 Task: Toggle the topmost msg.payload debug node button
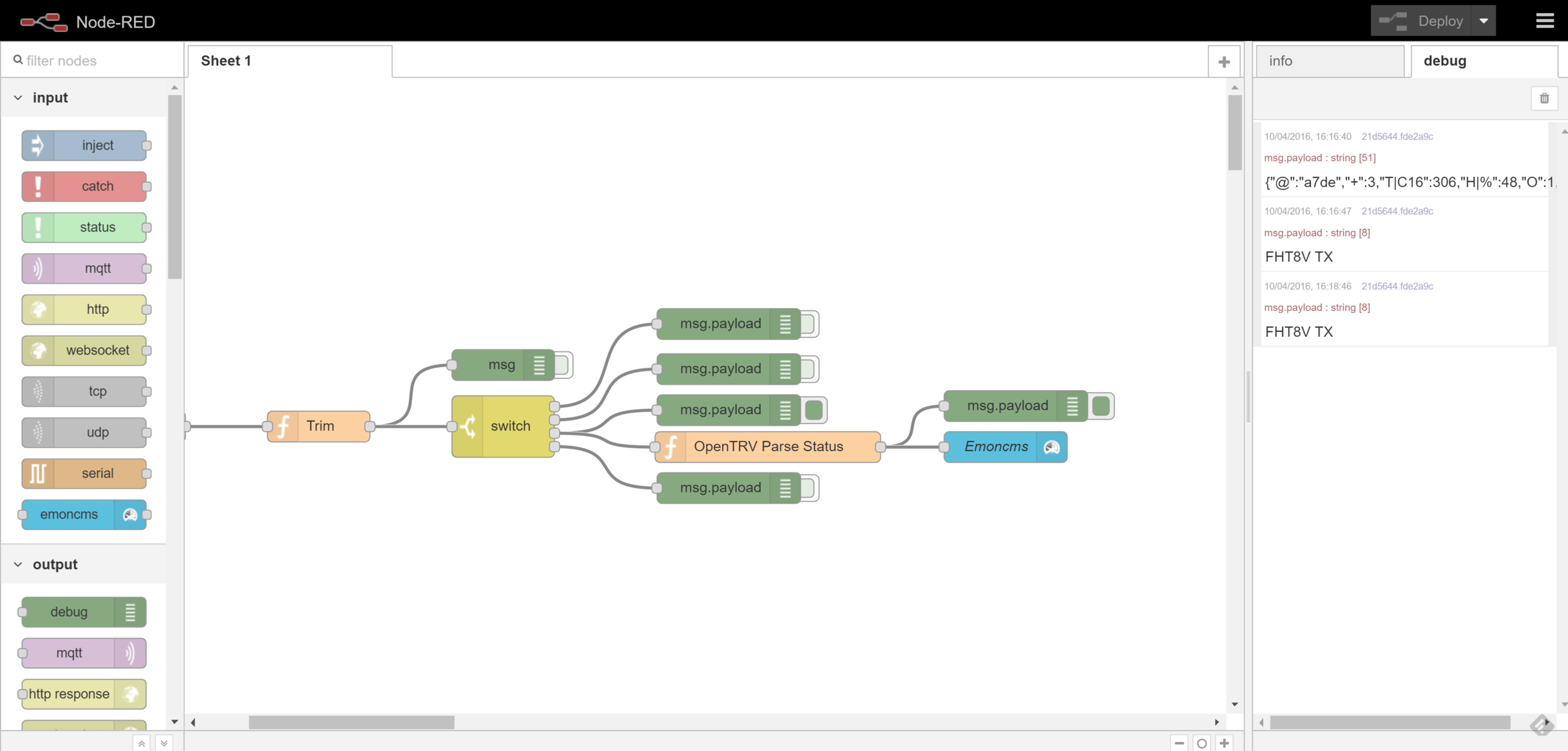pyautogui.click(x=808, y=324)
